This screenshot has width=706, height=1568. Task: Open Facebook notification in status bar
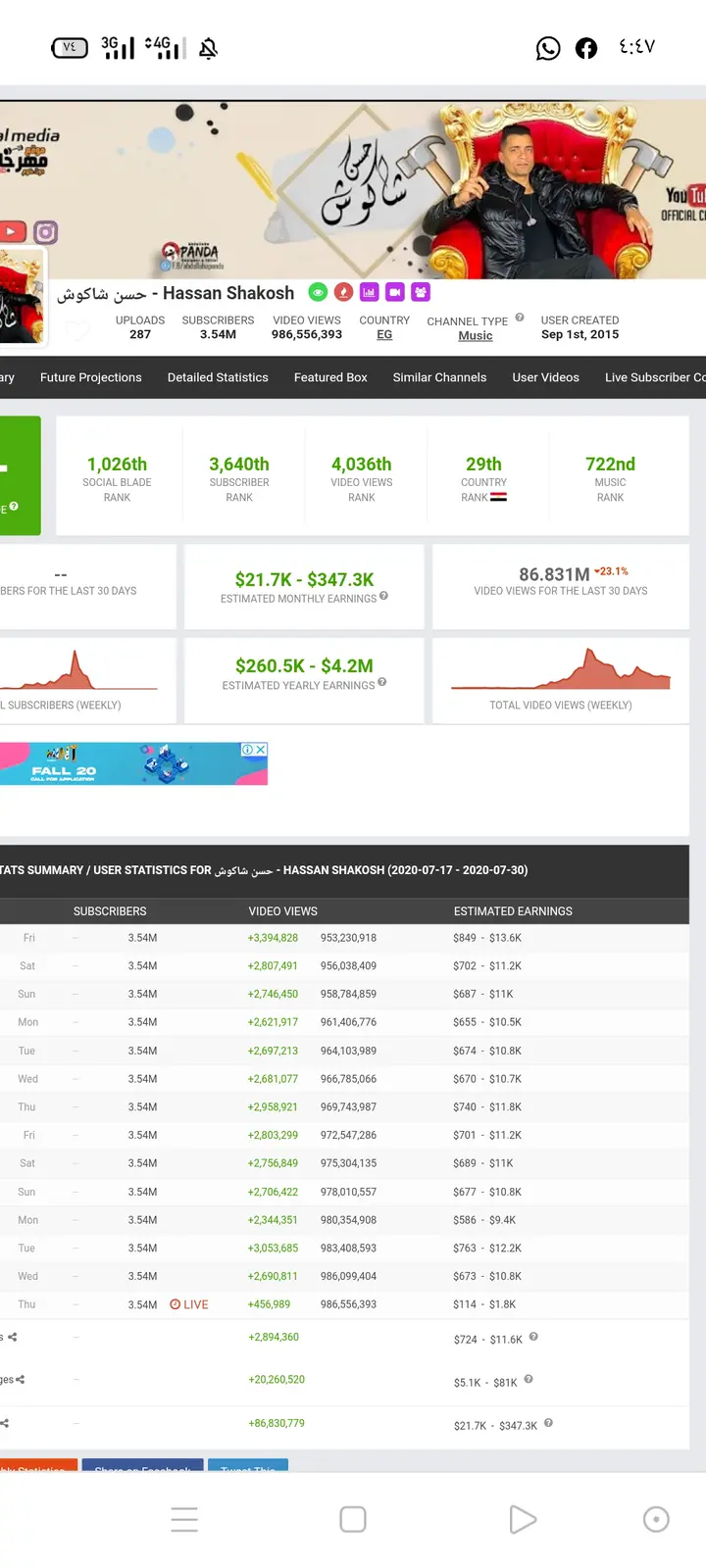pyautogui.click(x=586, y=48)
